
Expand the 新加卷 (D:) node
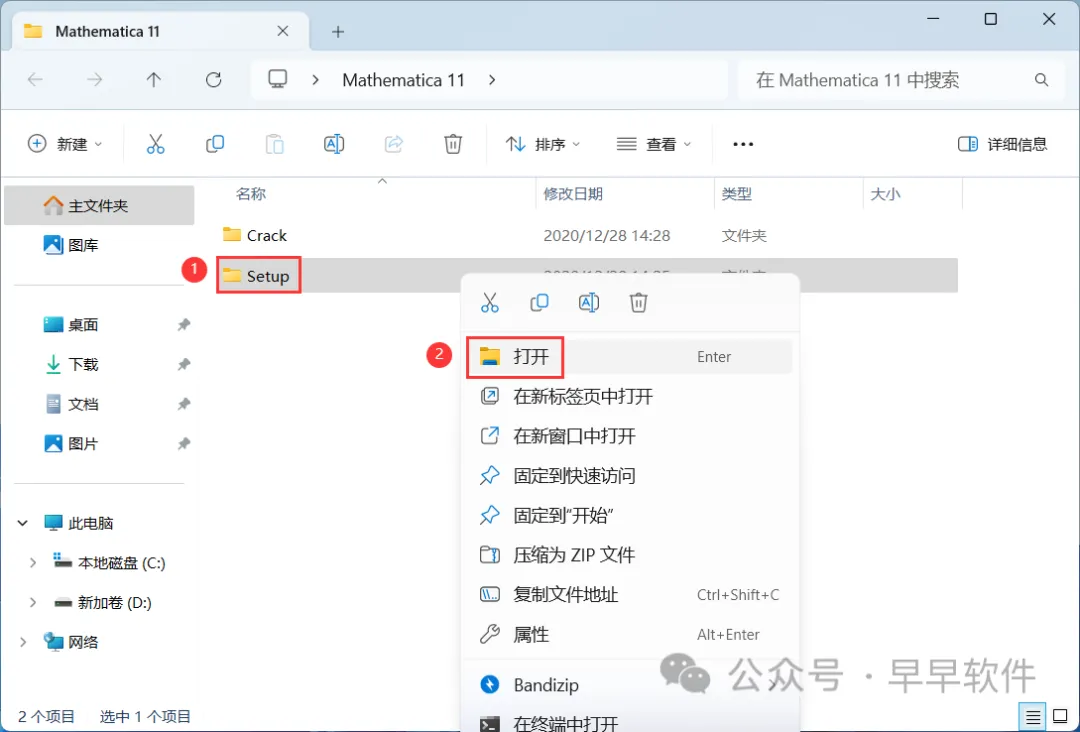32,603
